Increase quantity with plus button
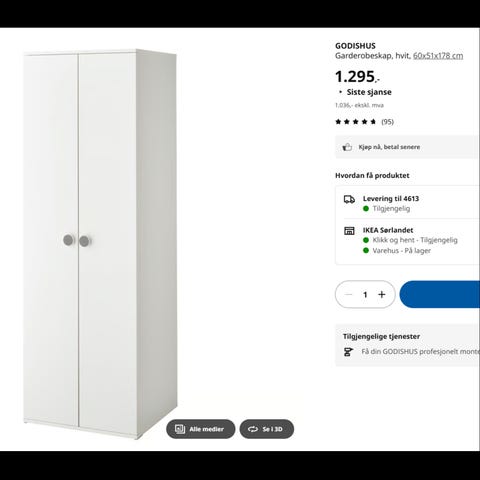The width and height of the screenshot is (480, 480). [382, 294]
